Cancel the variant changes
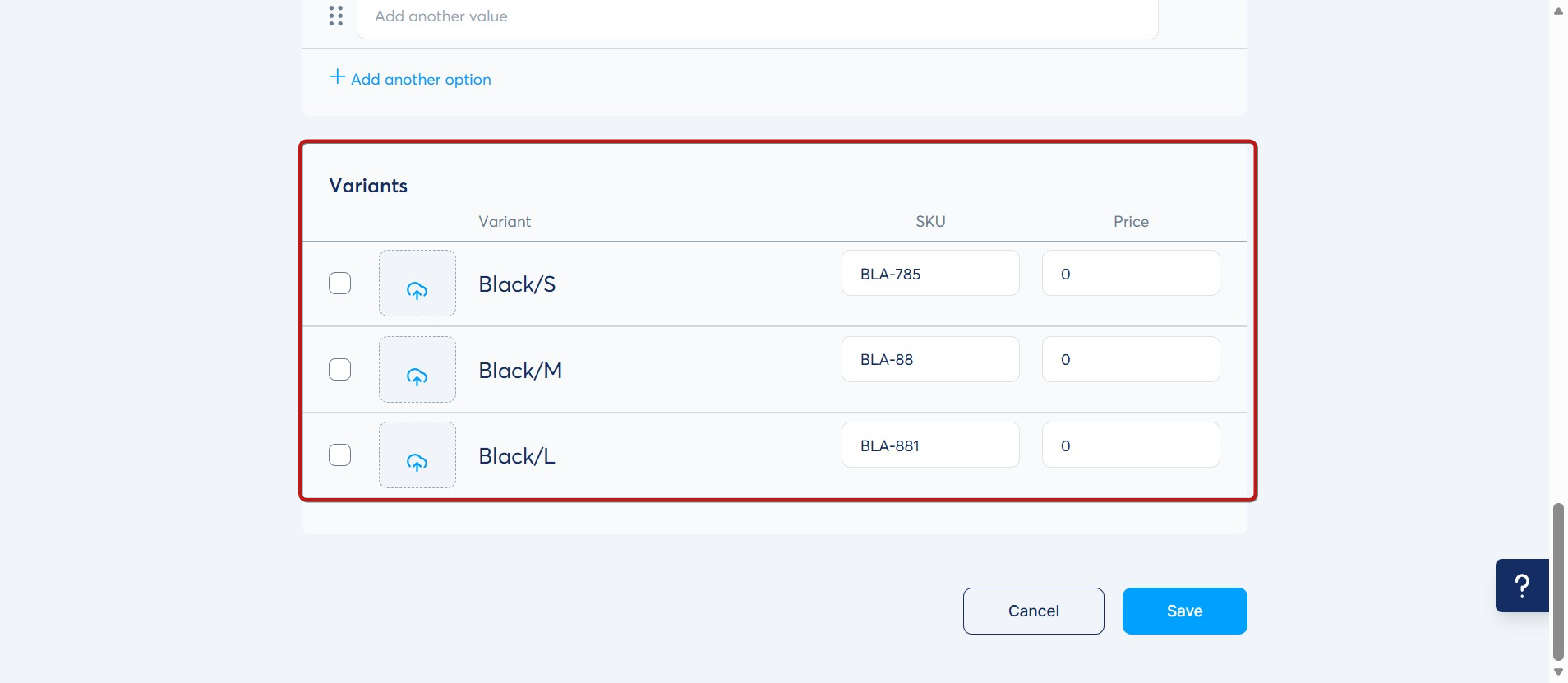1568x683 pixels. pyautogui.click(x=1033, y=611)
